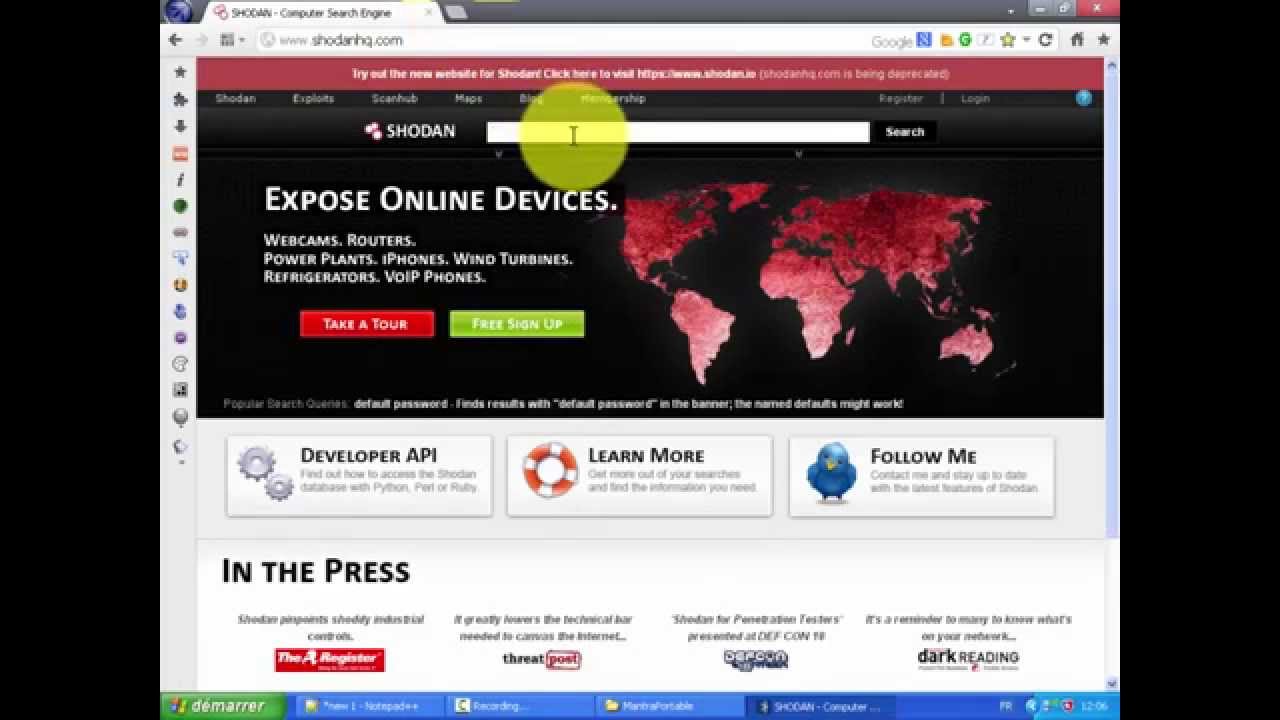This screenshot has height=720, width=1280.
Task: Open the downloads arrow sidebar icon
Action: pos(180,126)
